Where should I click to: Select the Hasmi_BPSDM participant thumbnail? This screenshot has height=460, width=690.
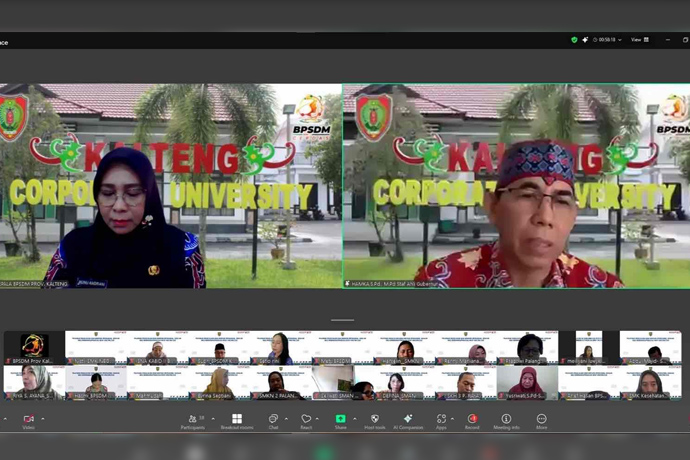[x=96, y=383]
